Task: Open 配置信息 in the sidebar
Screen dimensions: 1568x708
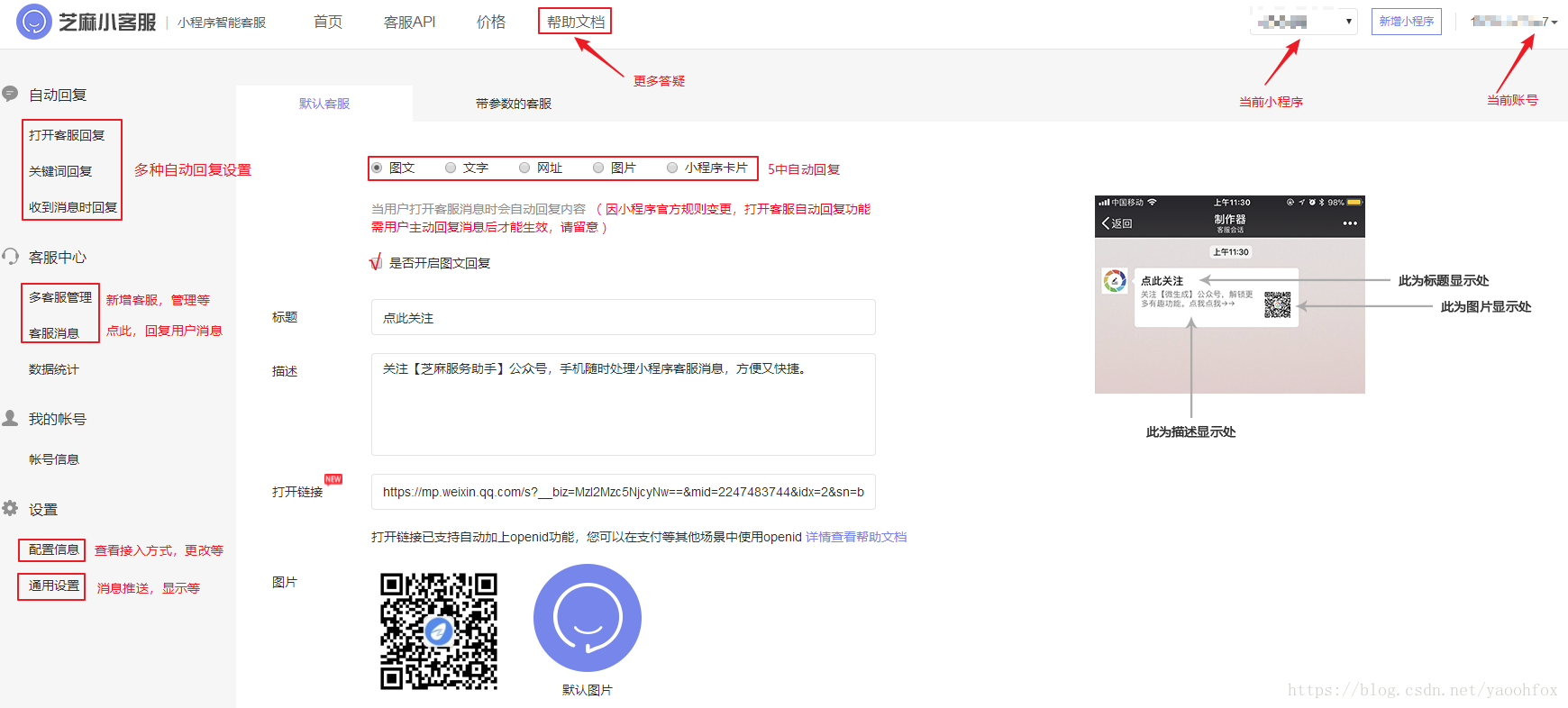Action: 53,549
